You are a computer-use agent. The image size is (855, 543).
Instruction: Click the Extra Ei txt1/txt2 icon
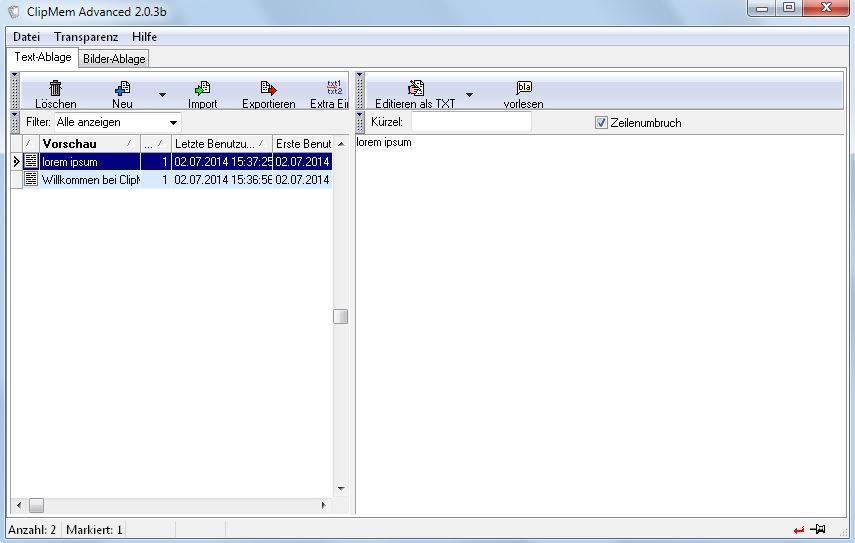(334, 87)
